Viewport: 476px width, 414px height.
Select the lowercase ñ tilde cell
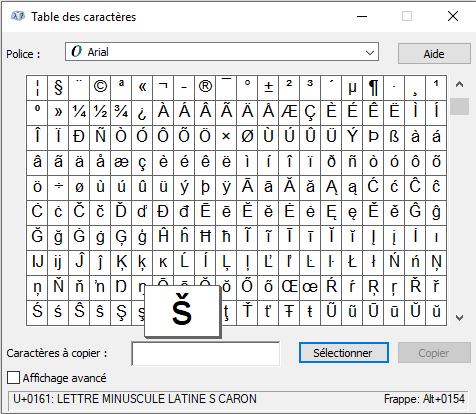click(x=352, y=163)
